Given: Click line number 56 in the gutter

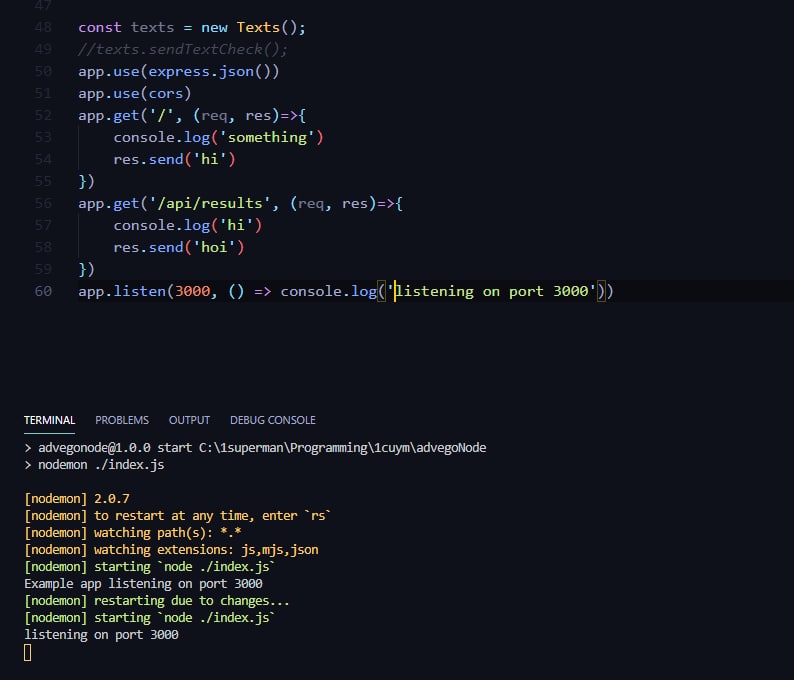Looking at the screenshot, I should (43, 204).
